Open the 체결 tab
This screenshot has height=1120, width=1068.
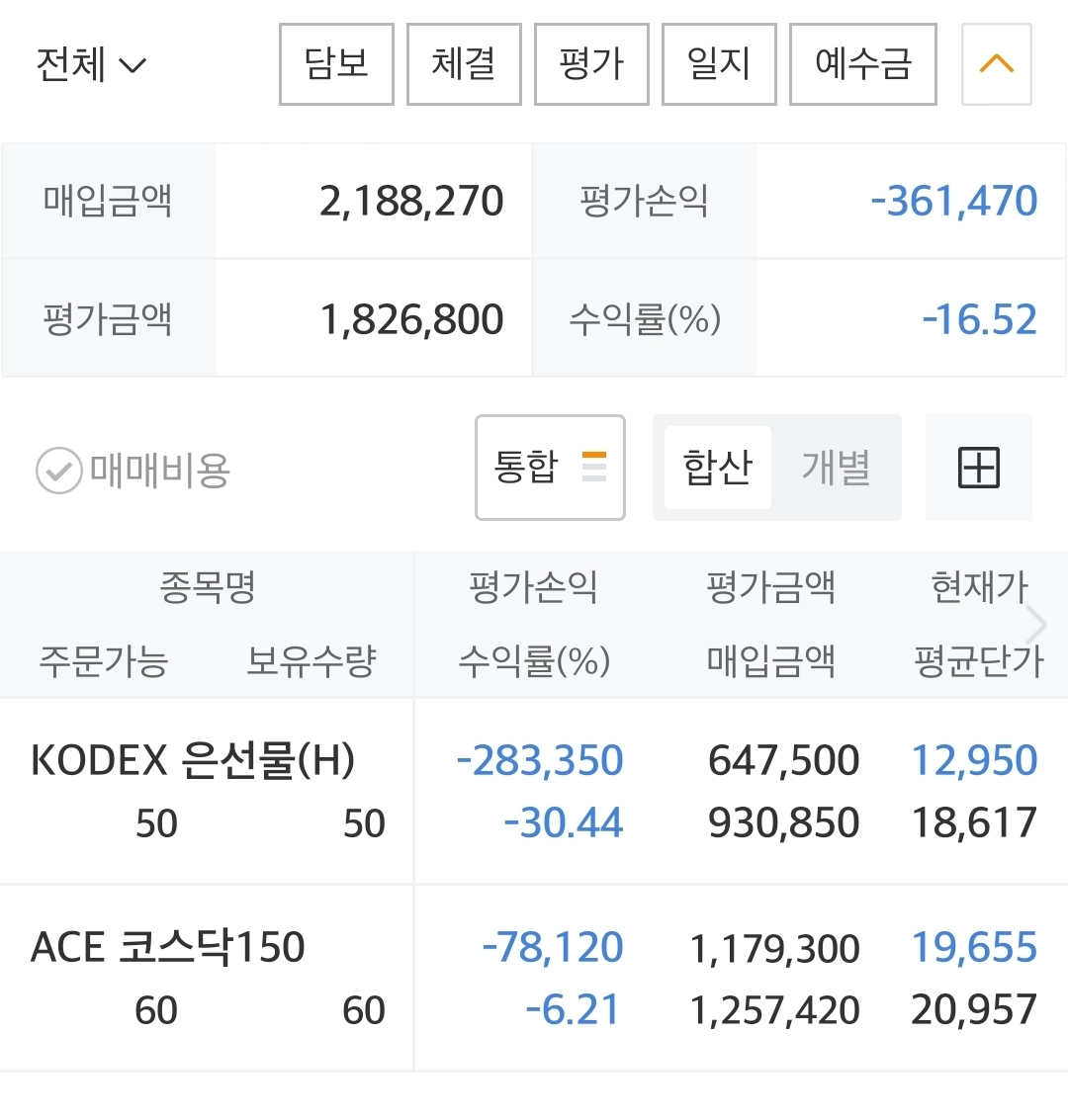464,65
